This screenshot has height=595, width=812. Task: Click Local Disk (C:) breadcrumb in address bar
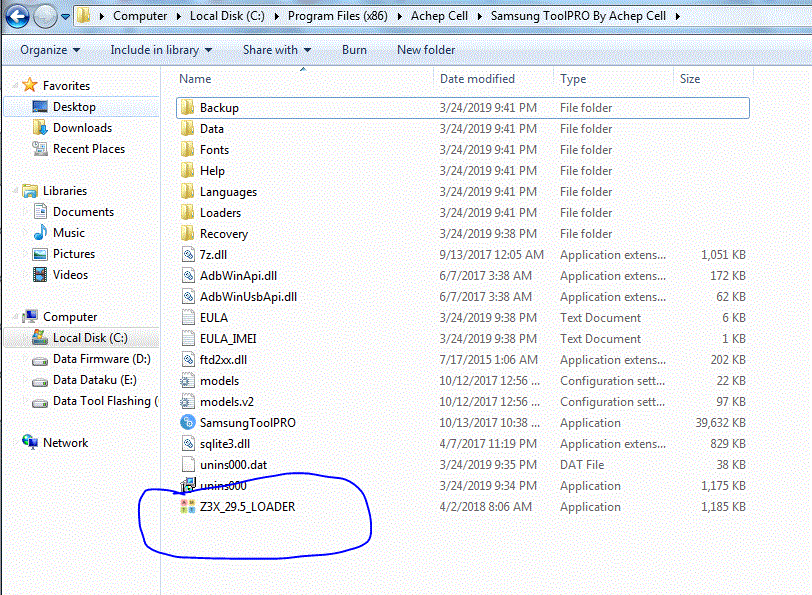(x=227, y=16)
